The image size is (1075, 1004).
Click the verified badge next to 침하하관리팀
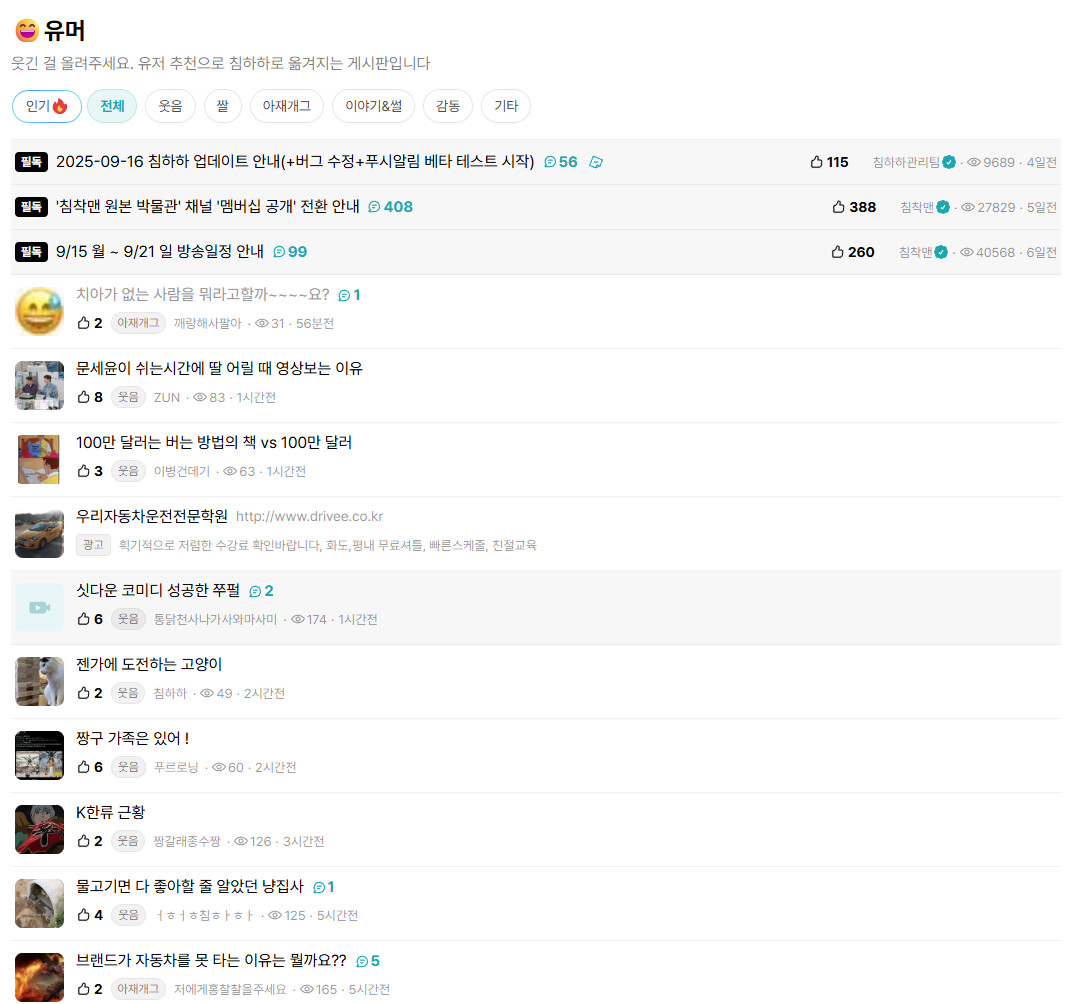click(x=949, y=162)
